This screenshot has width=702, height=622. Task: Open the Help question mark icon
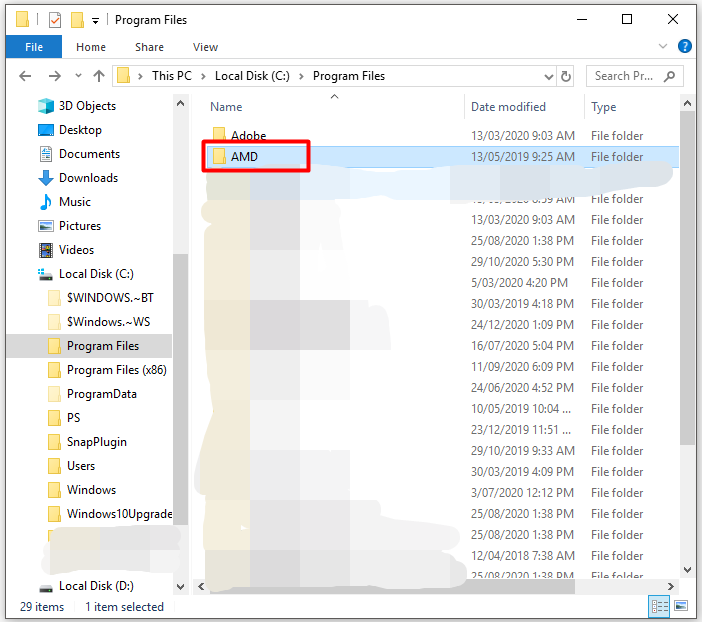click(685, 46)
